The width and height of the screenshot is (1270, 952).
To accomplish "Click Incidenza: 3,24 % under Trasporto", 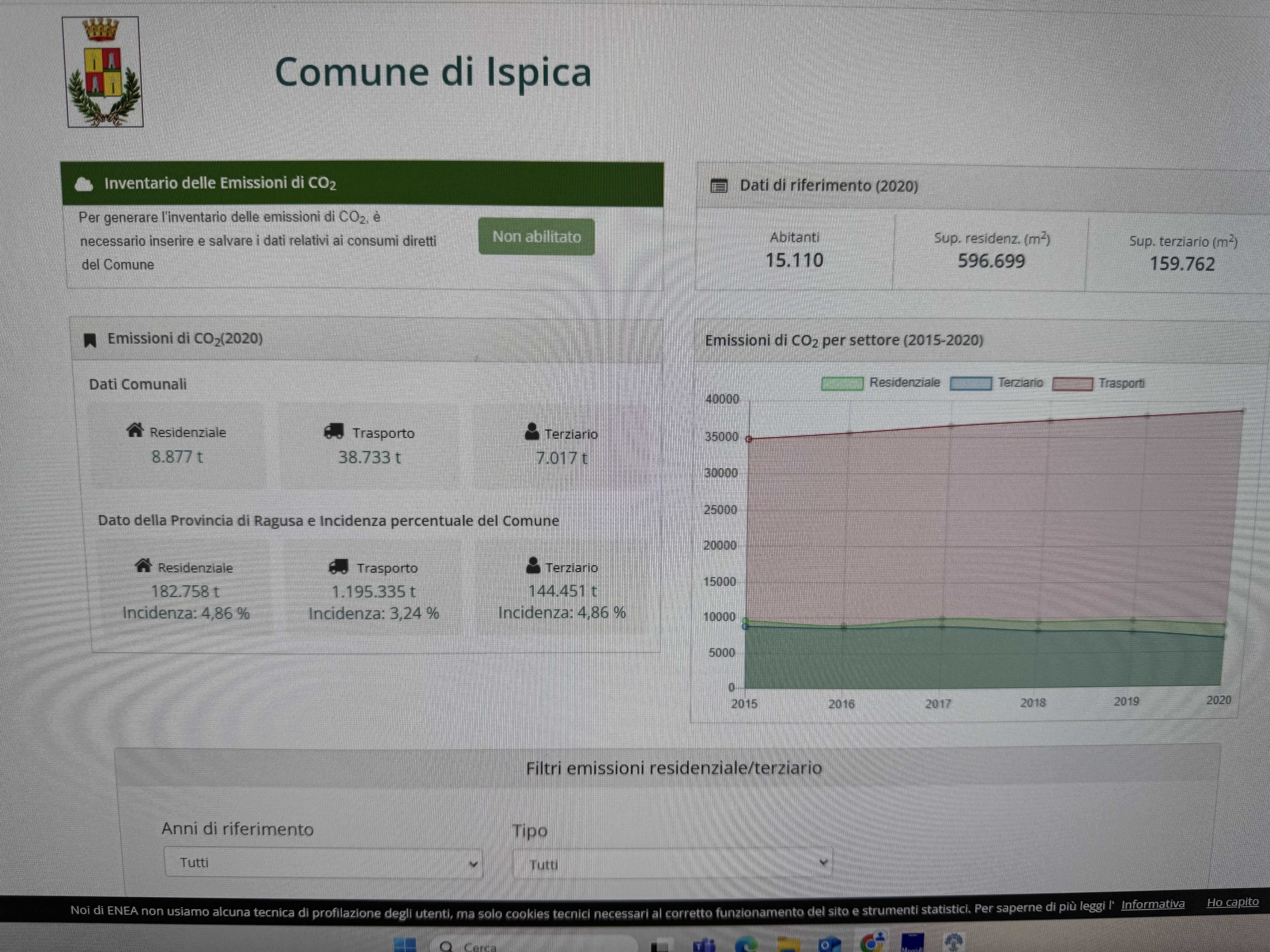I will (374, 613).
